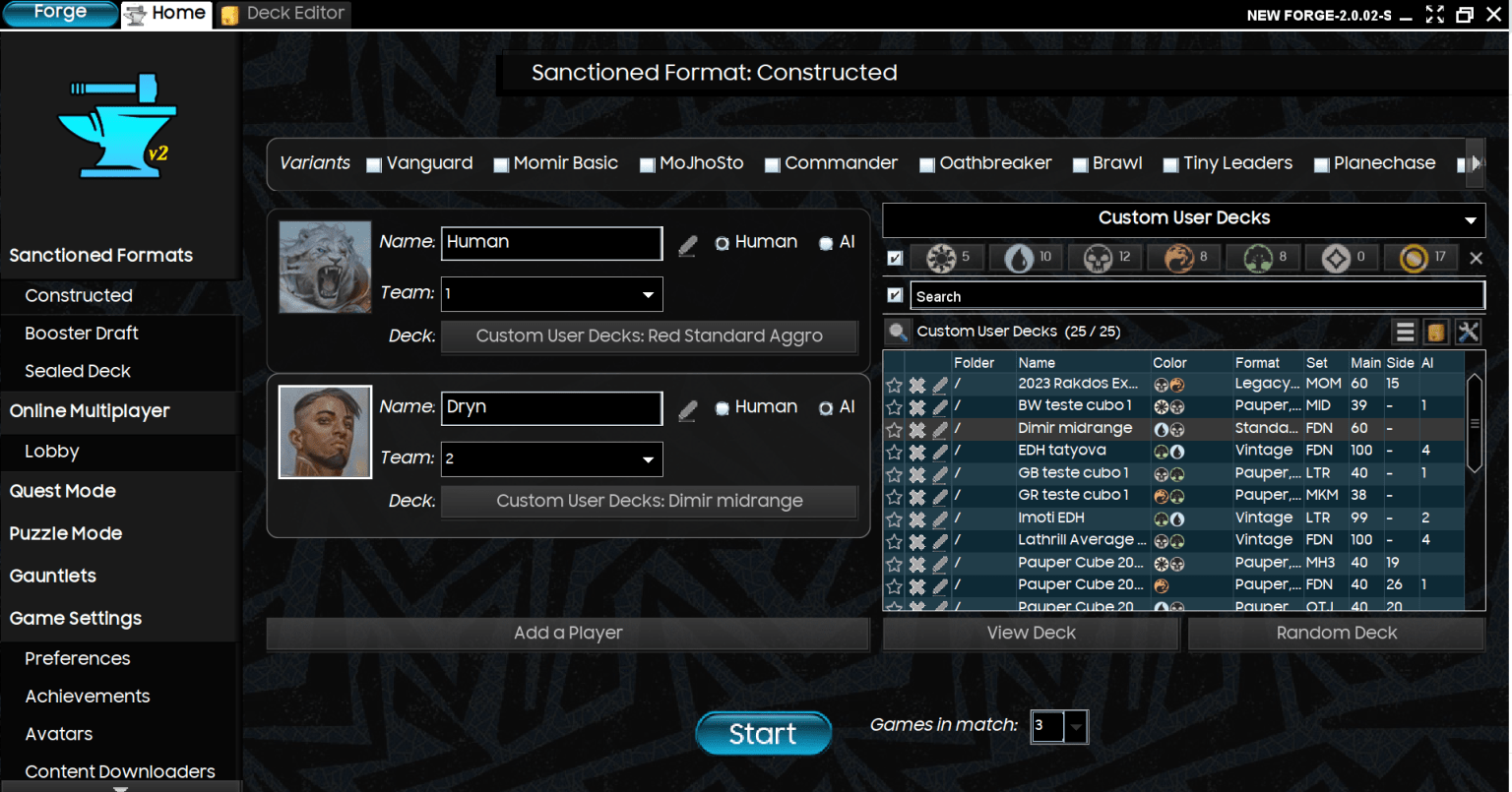Set Dryn player type to Human

pyautogui.click(x=723, y=408)
